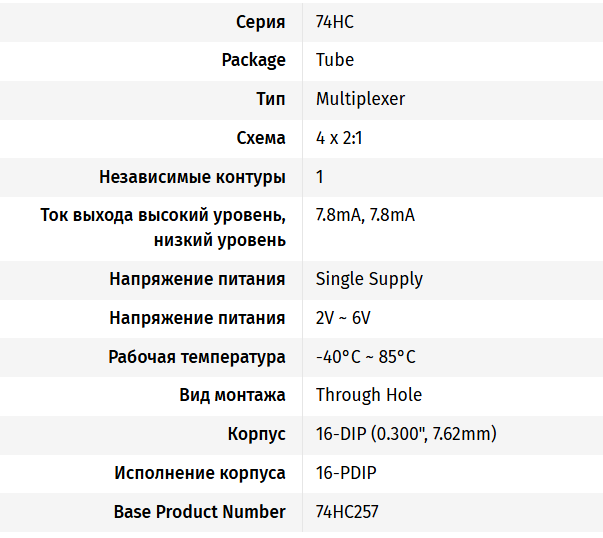Click the "16-DIP (0.300", 7.62mm)" value

[x=406, y=434]
